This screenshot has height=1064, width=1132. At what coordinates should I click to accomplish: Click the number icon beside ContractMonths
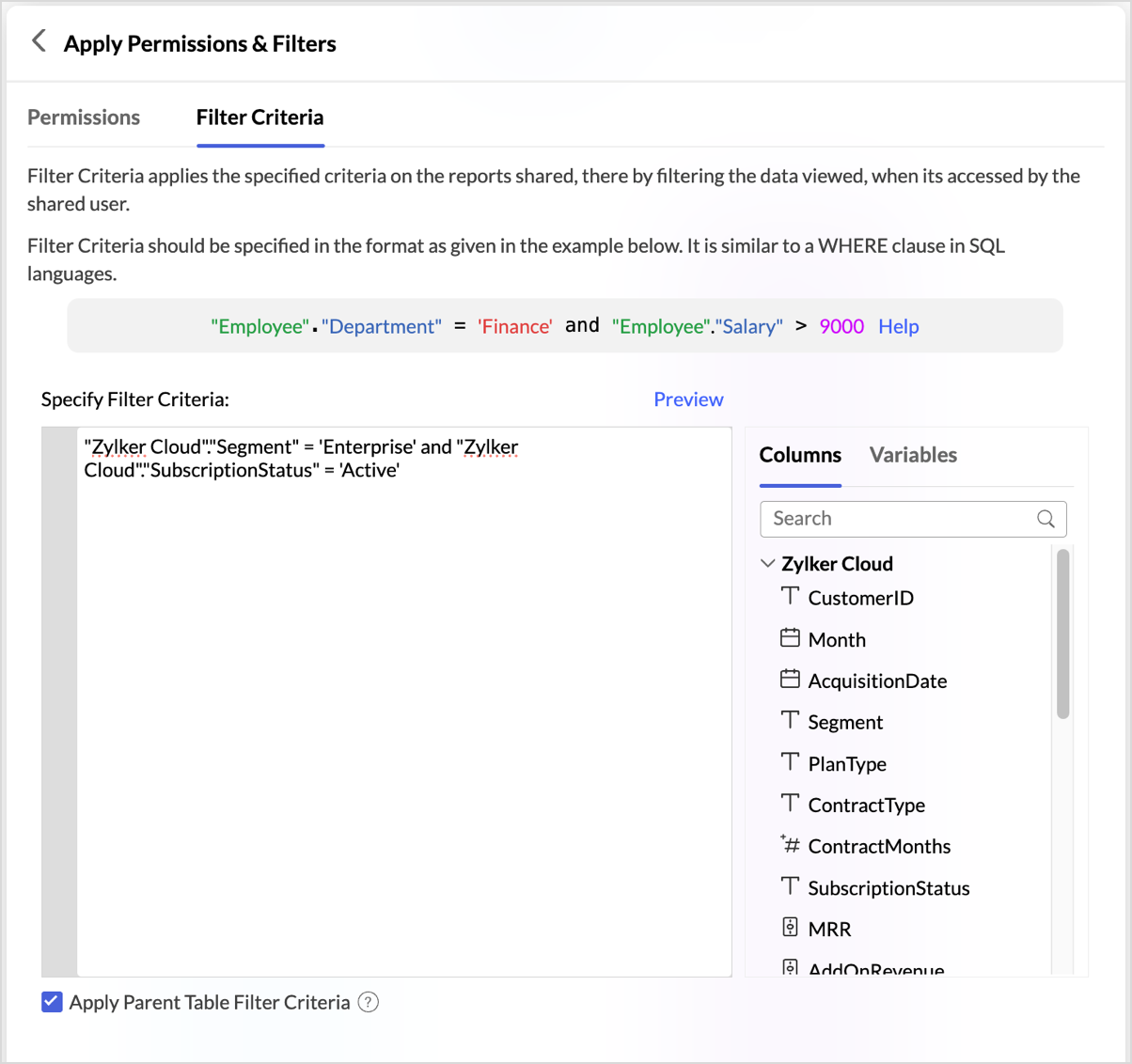point(790,844)
